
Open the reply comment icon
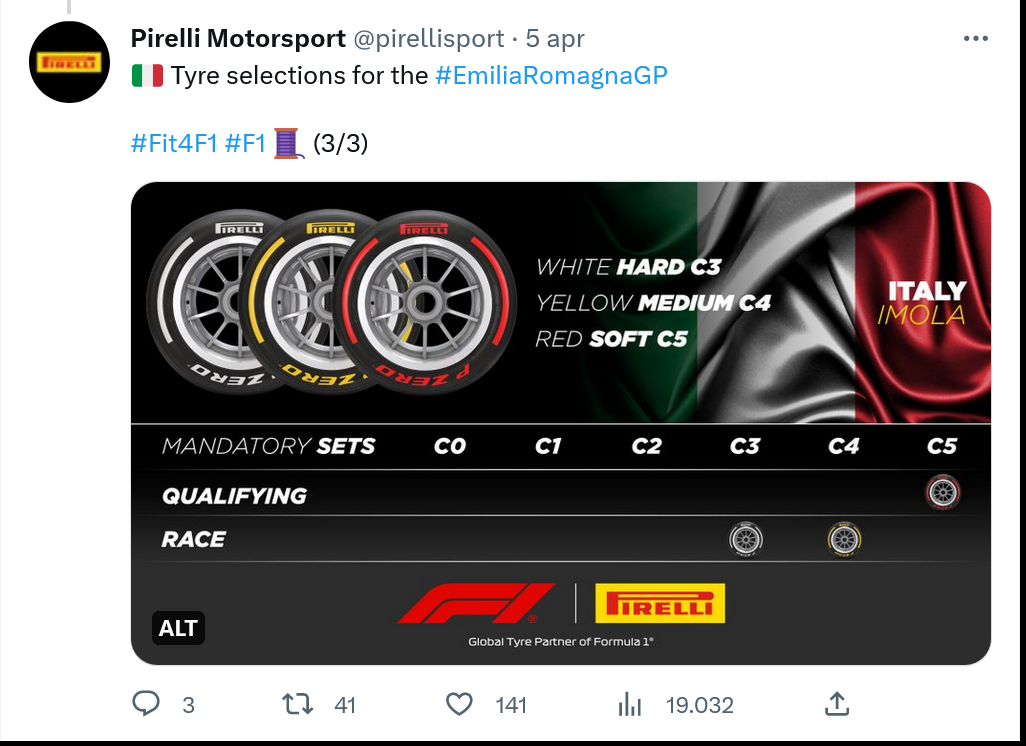pyautogui.click(x=146, y=704)
